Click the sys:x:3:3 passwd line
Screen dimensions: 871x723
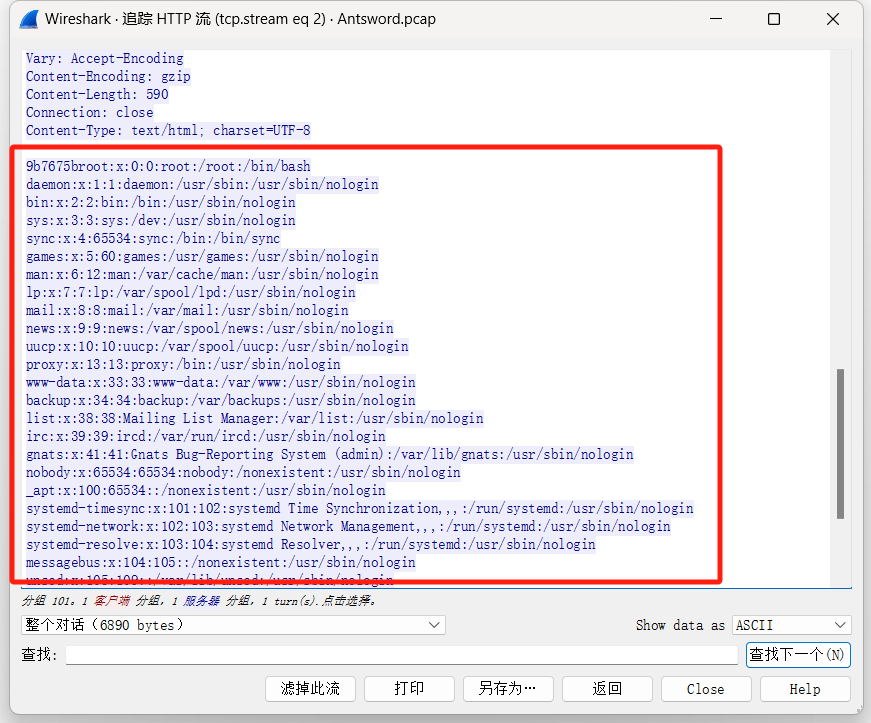click(161, 220)
